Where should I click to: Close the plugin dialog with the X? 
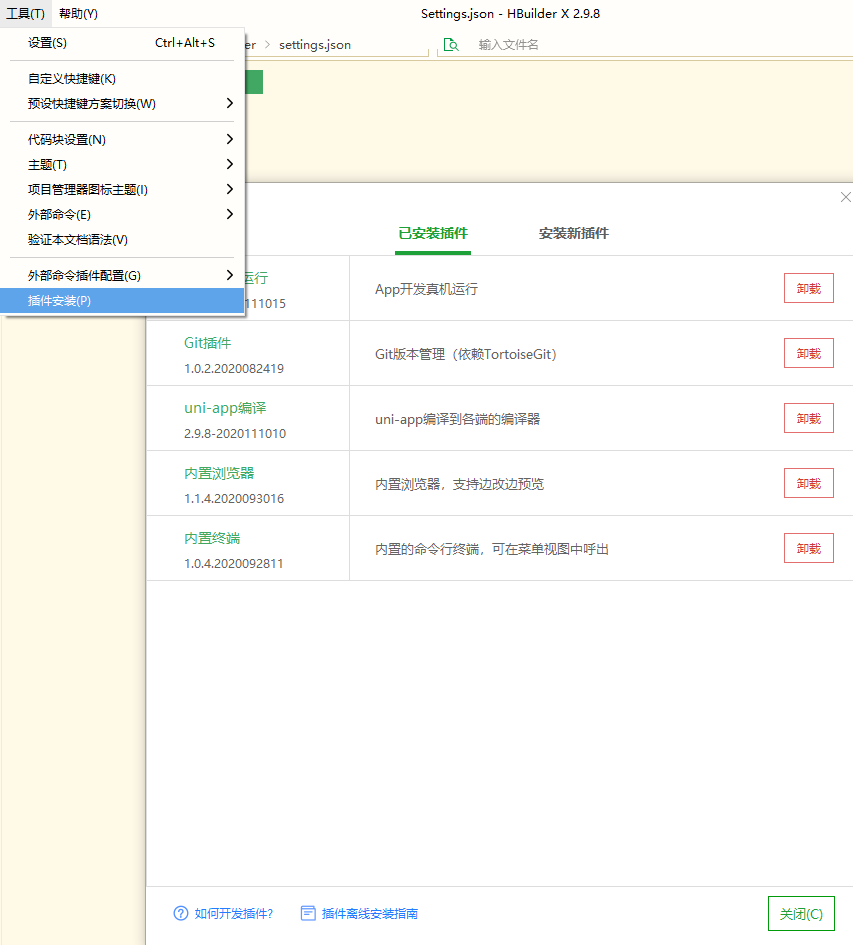pyautogui.click(x=845, y=197)
